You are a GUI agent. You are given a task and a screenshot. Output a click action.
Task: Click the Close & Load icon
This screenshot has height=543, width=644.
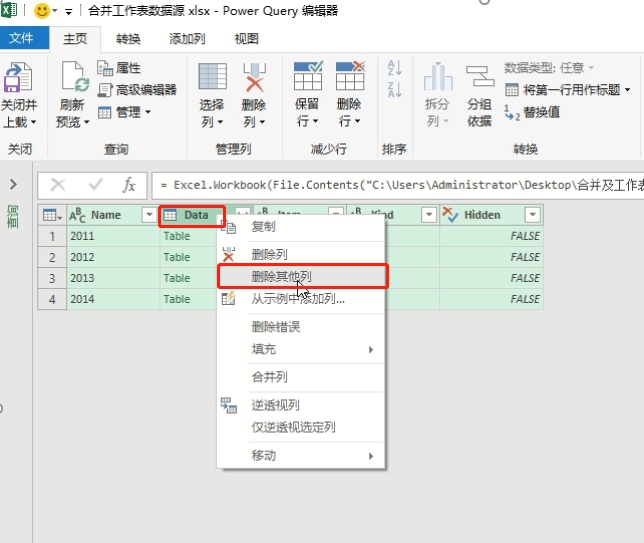18,77
